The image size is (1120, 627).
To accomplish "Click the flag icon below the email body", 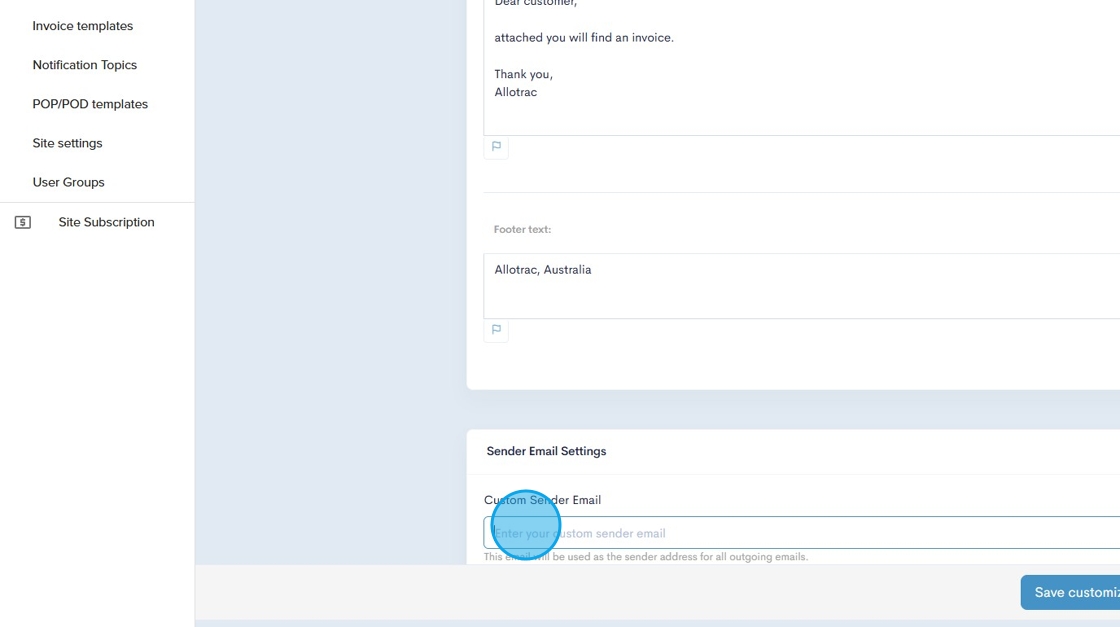I will pos(496,147).
